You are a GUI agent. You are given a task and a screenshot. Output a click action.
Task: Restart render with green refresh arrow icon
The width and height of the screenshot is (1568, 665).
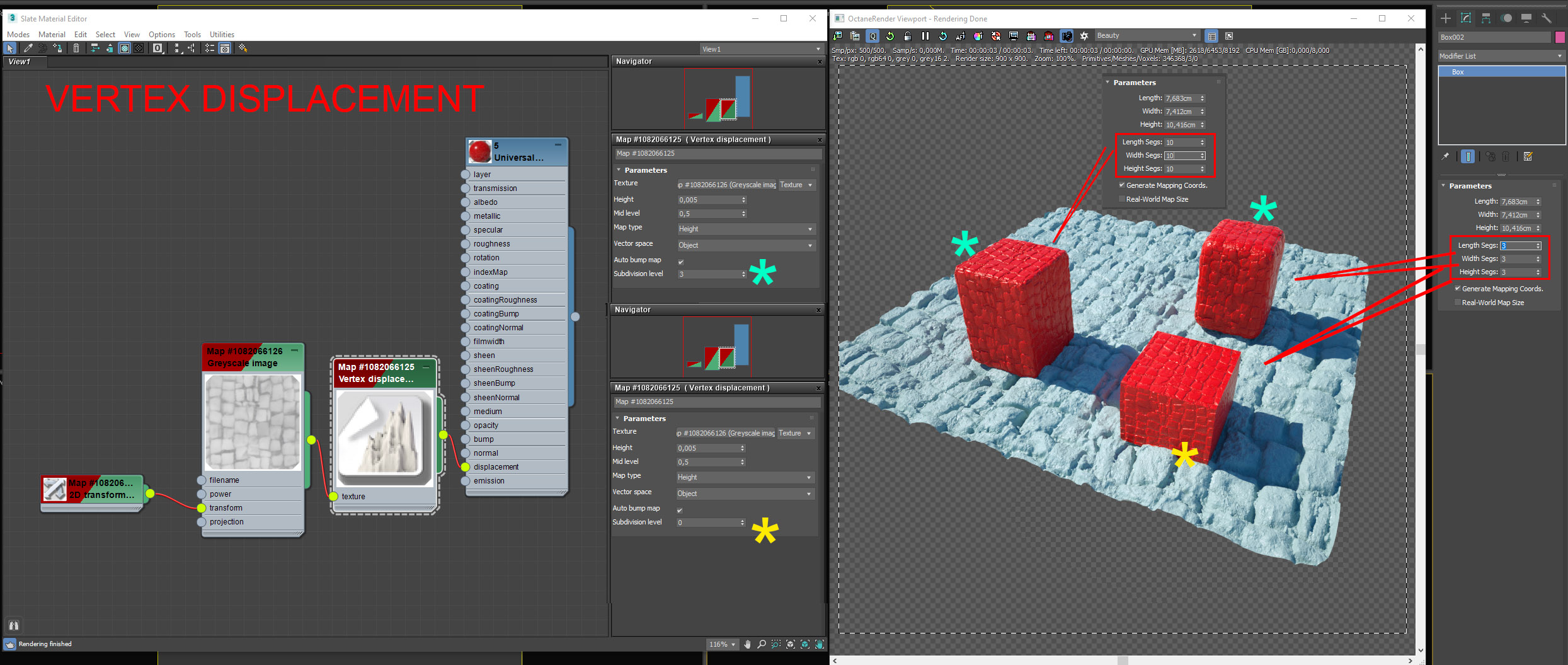coord(890,36)
